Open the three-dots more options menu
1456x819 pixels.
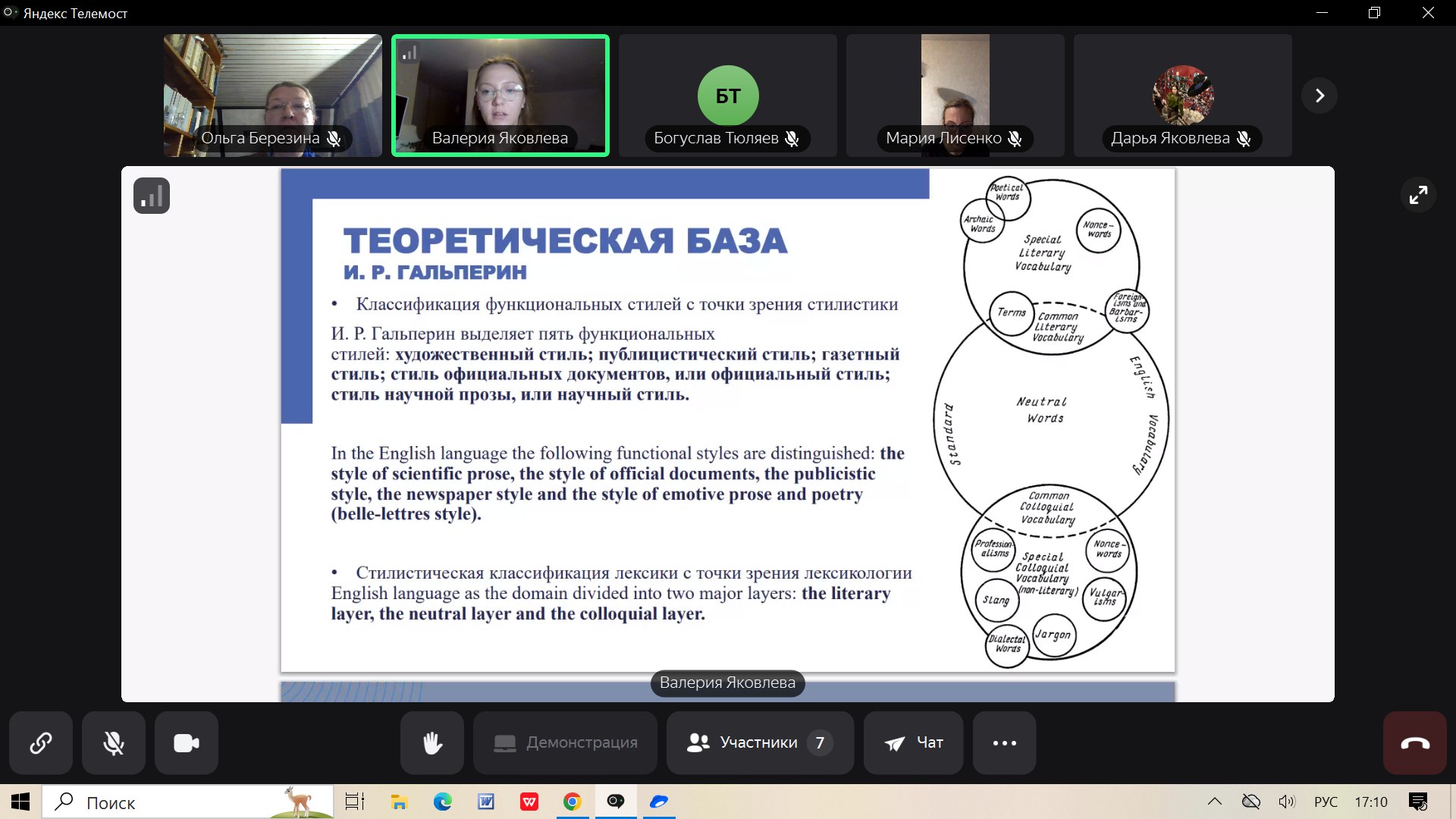pos(1005,743)
